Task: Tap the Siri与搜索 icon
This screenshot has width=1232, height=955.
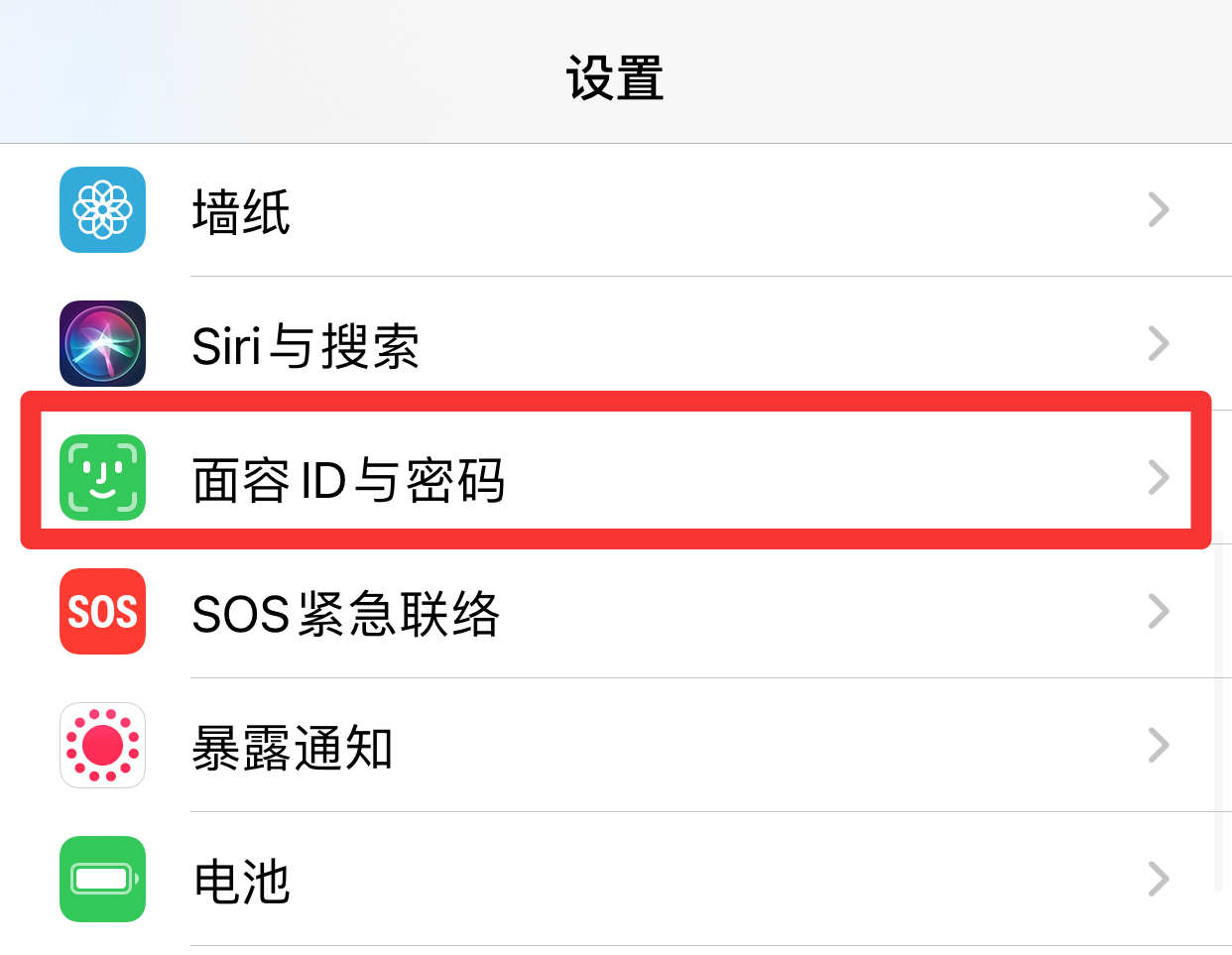Action: 102,343
